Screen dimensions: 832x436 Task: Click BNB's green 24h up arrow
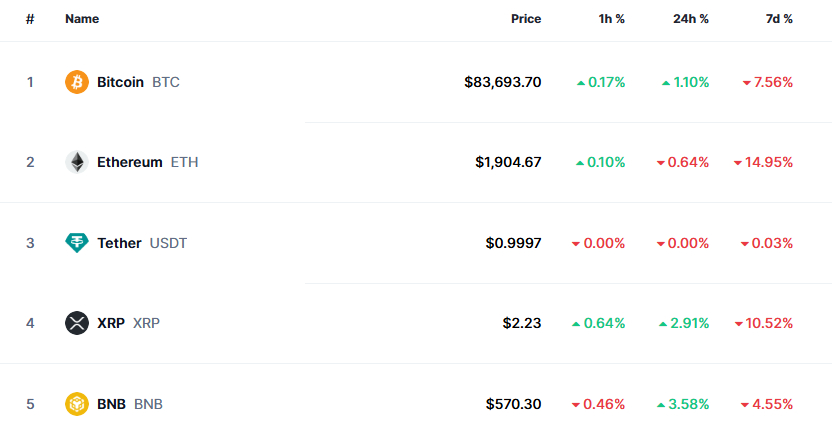(661, 405)
